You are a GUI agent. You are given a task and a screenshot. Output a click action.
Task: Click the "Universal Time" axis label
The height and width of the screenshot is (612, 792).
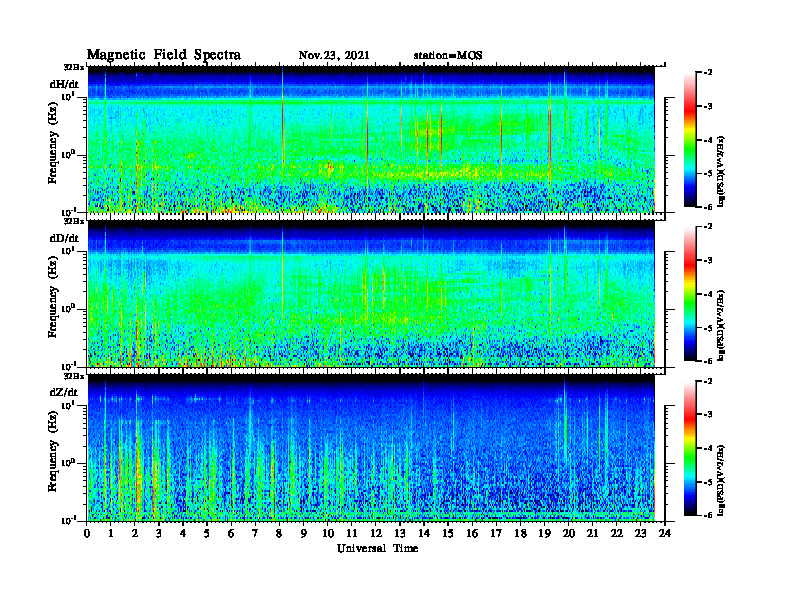[377, 548]
